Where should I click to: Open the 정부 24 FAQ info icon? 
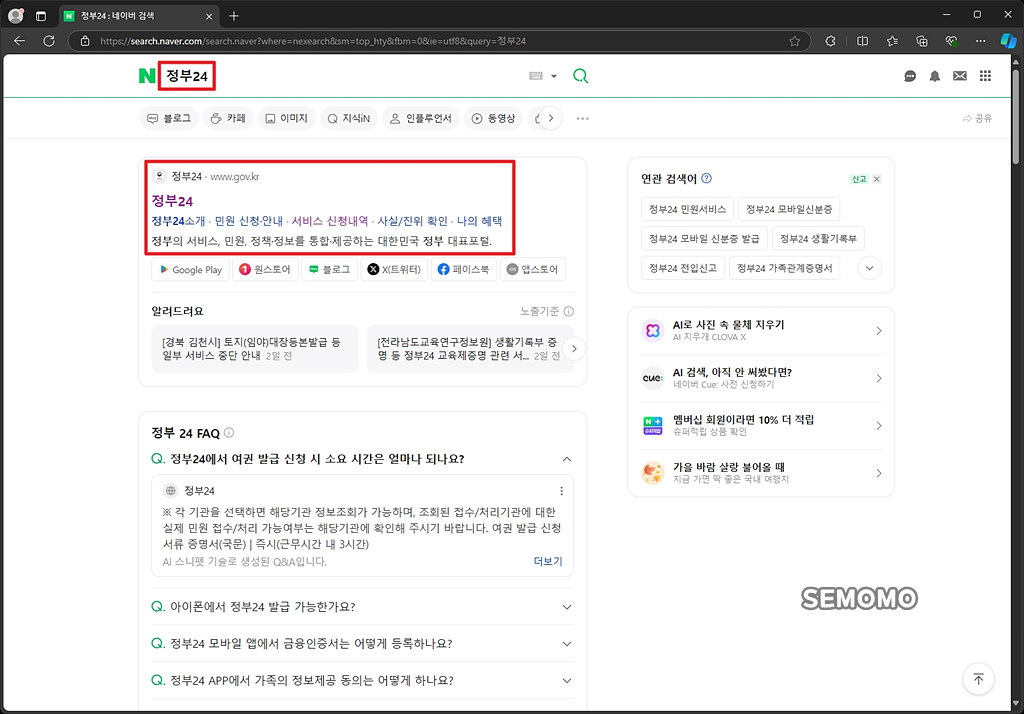click(x=229, y=432)
